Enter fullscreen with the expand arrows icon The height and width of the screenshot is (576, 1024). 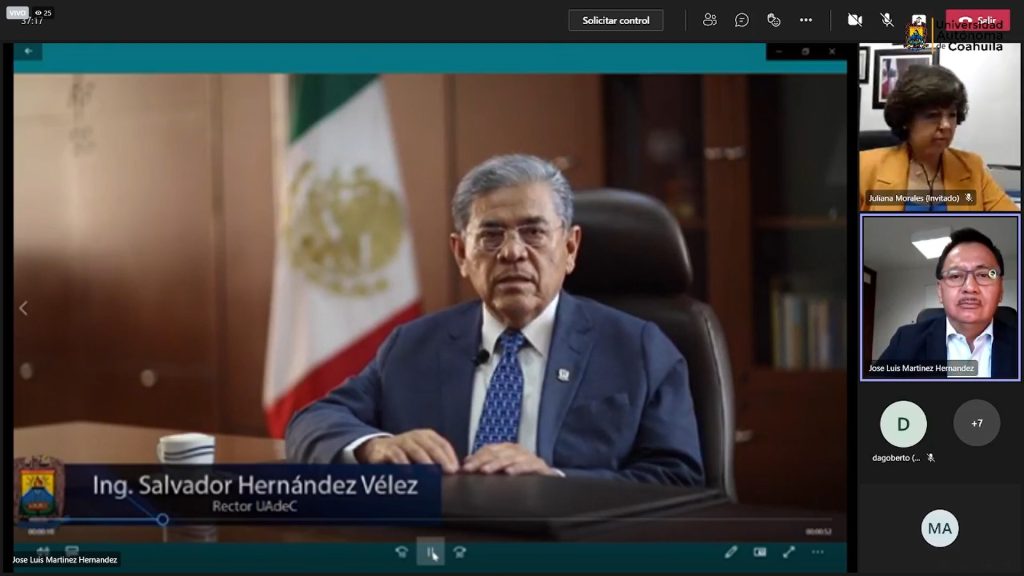[789, 551]
